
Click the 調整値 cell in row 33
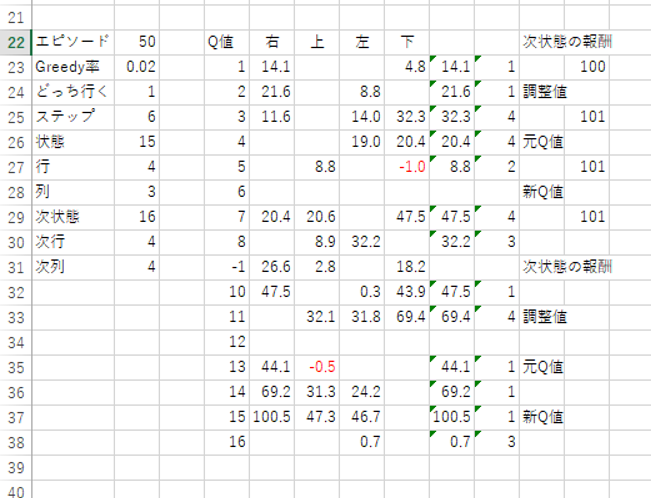coord(542,317)
